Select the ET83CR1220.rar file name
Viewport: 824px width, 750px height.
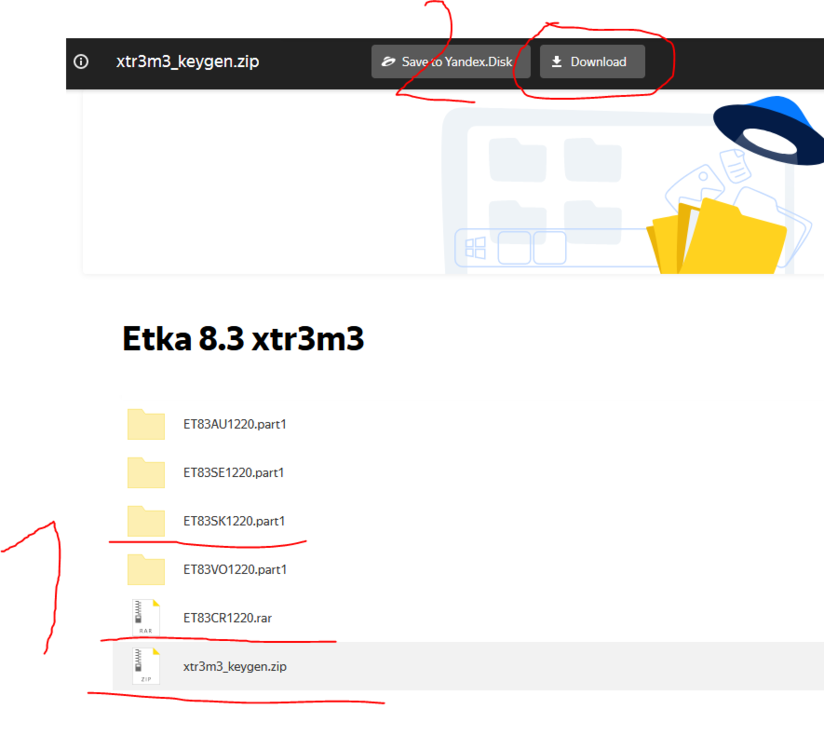pos(227,618)
